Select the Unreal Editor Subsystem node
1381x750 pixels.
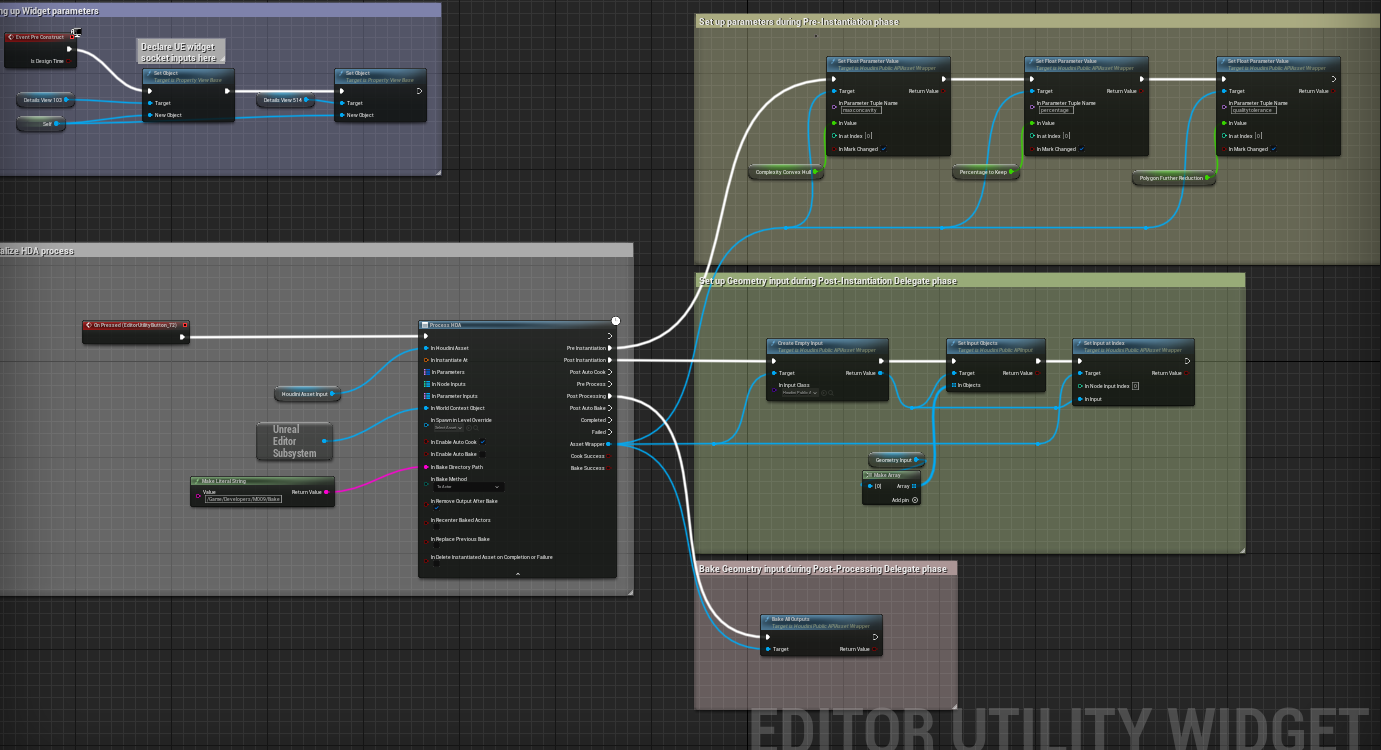(294, 441)
